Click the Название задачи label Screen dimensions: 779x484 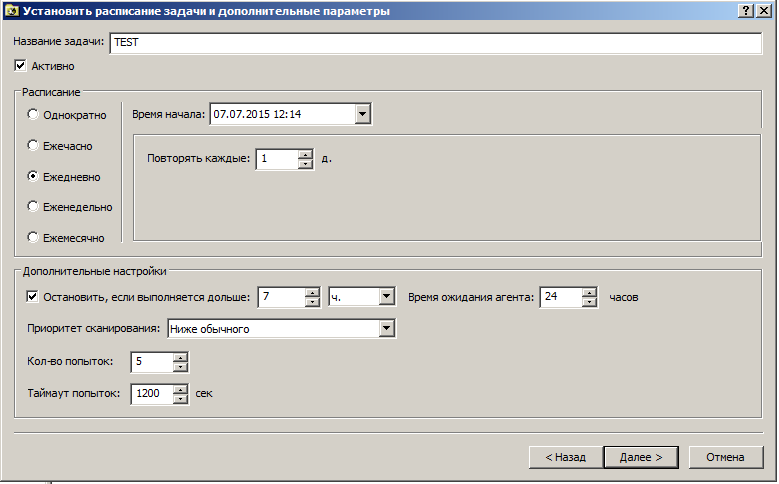[59, 41]
